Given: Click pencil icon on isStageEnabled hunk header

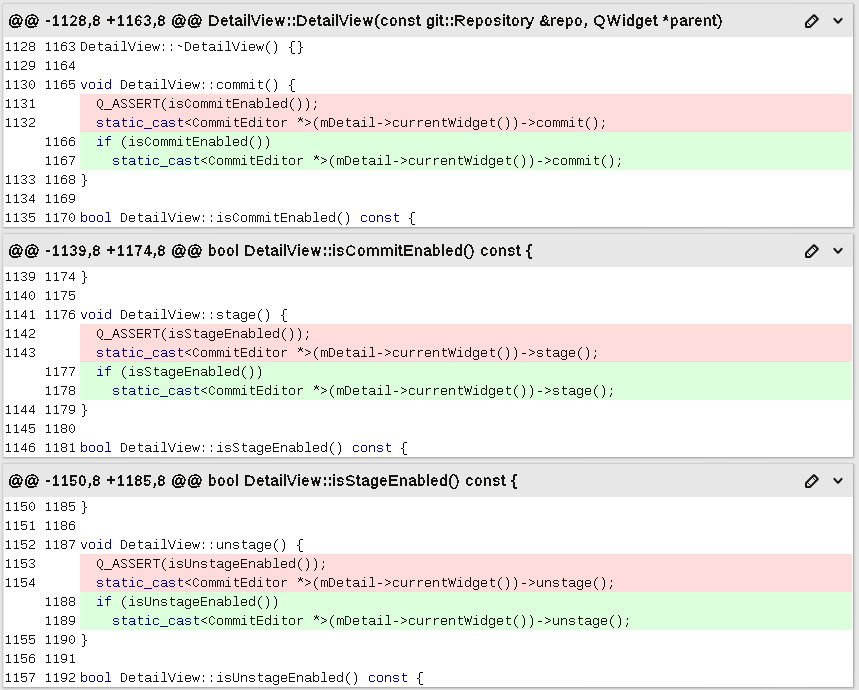Looking at the screenshot, I should pos(811,481).
